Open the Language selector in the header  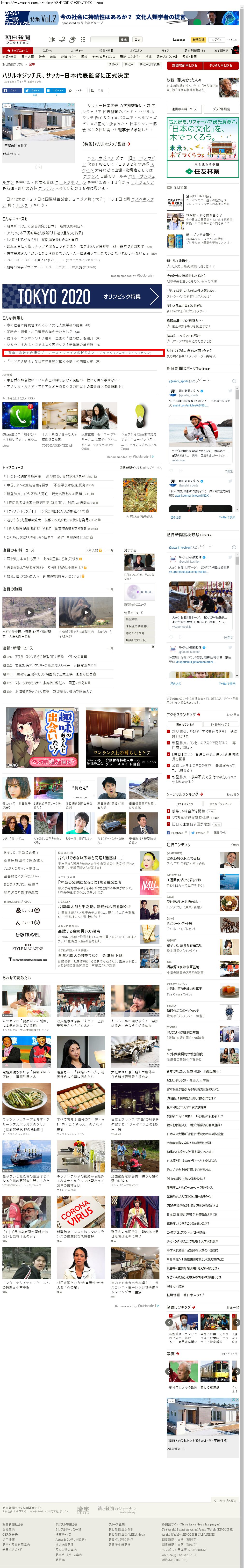pyautogui.click(x=179, y=40)
